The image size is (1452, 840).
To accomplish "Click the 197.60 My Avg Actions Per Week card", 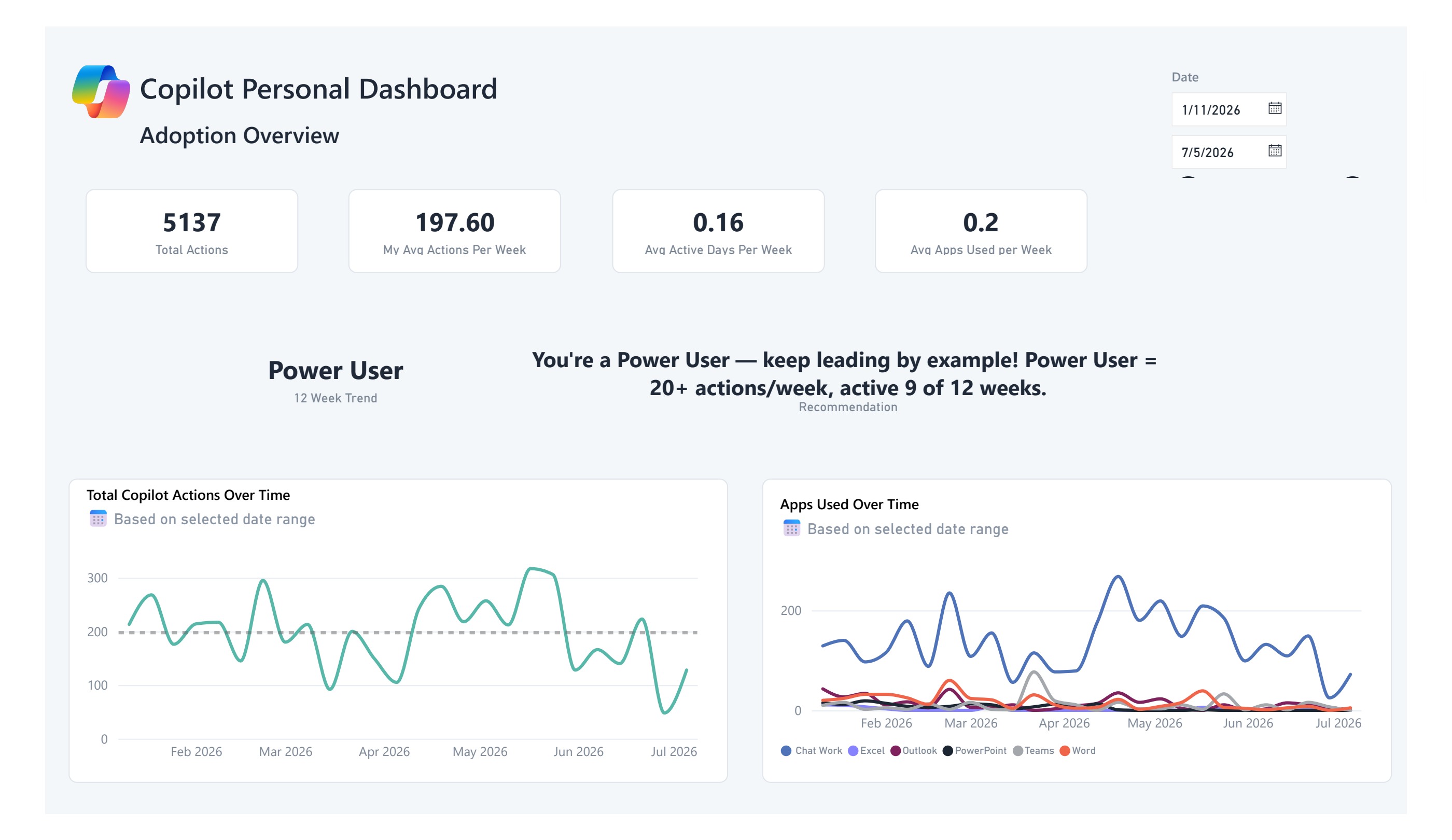I will (455, 231).
